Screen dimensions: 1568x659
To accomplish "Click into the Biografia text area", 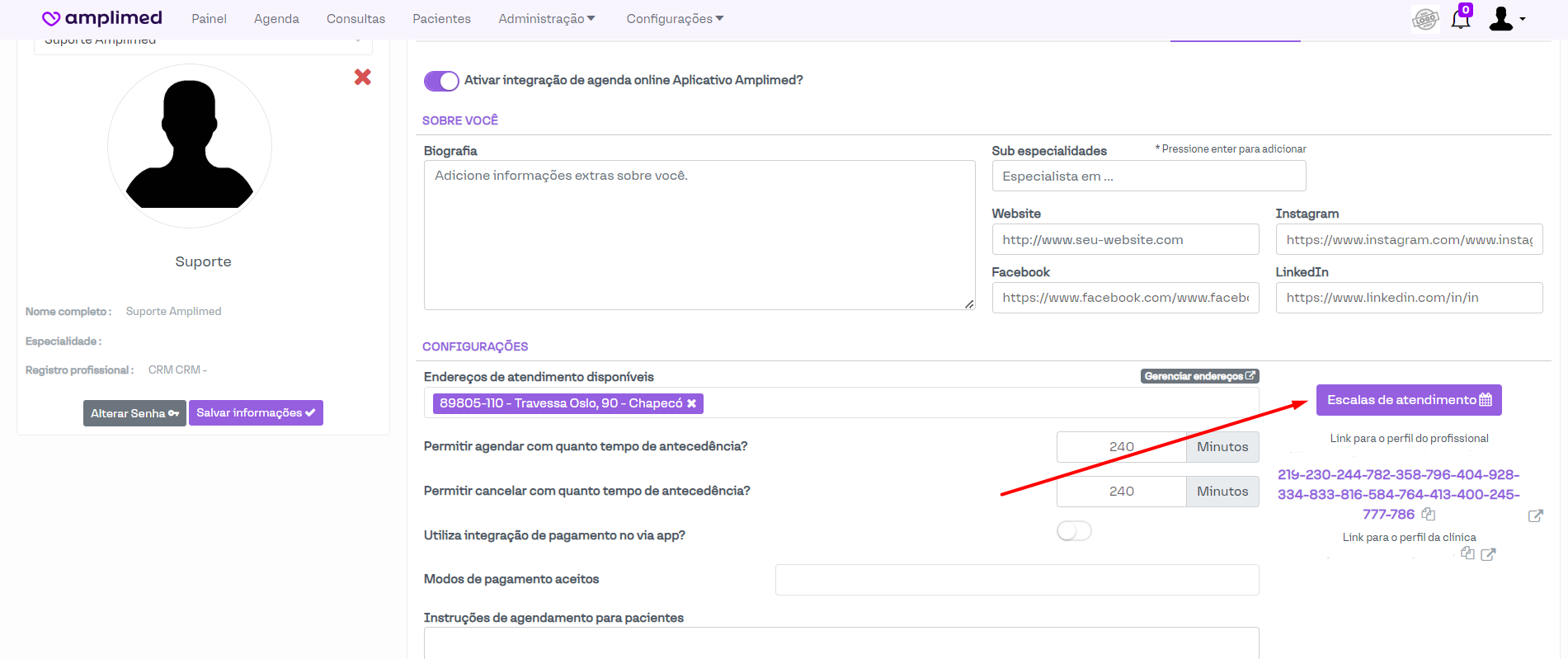I will click(699, 235).
